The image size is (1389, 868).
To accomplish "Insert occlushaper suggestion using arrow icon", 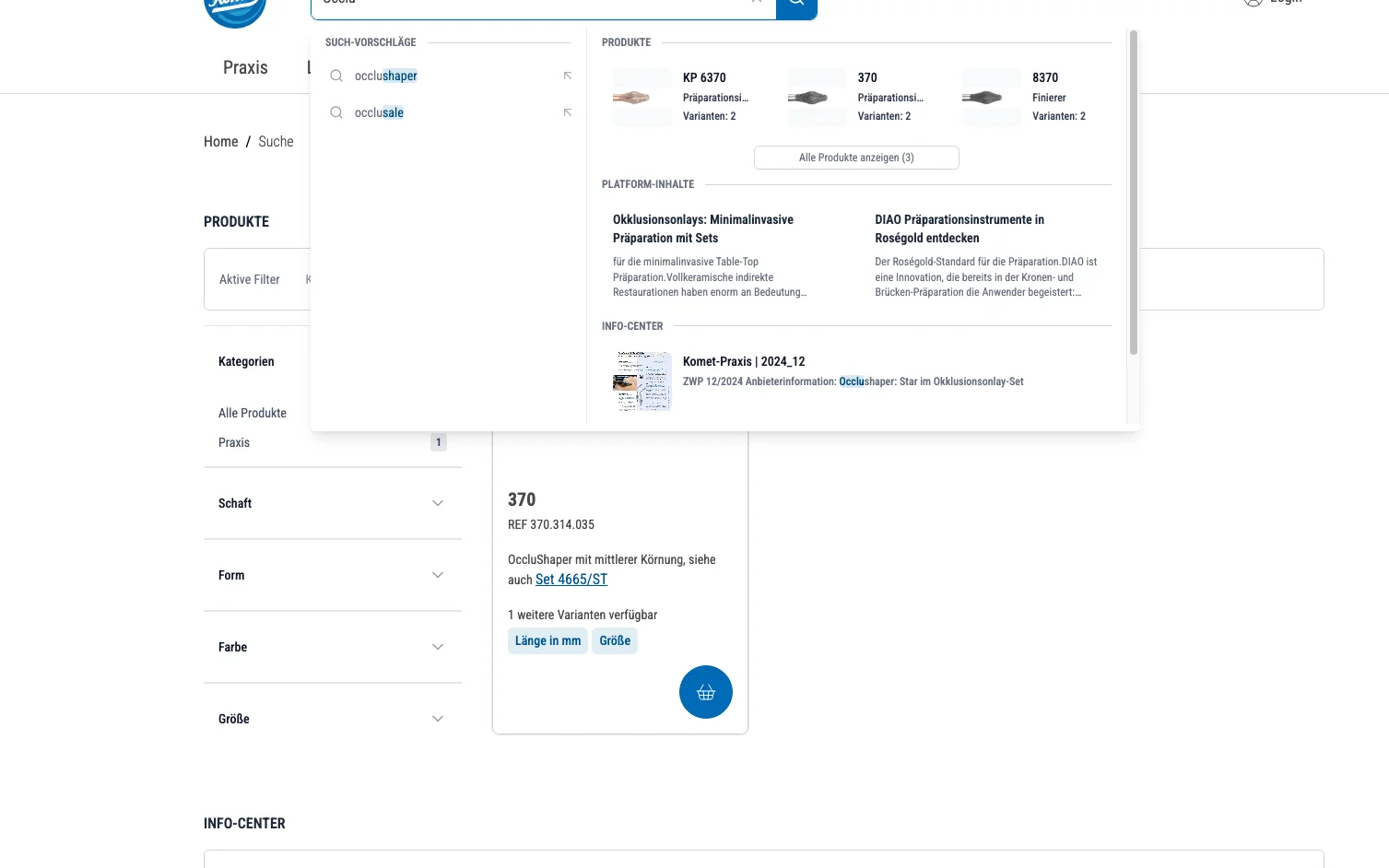I will [568, 76].
